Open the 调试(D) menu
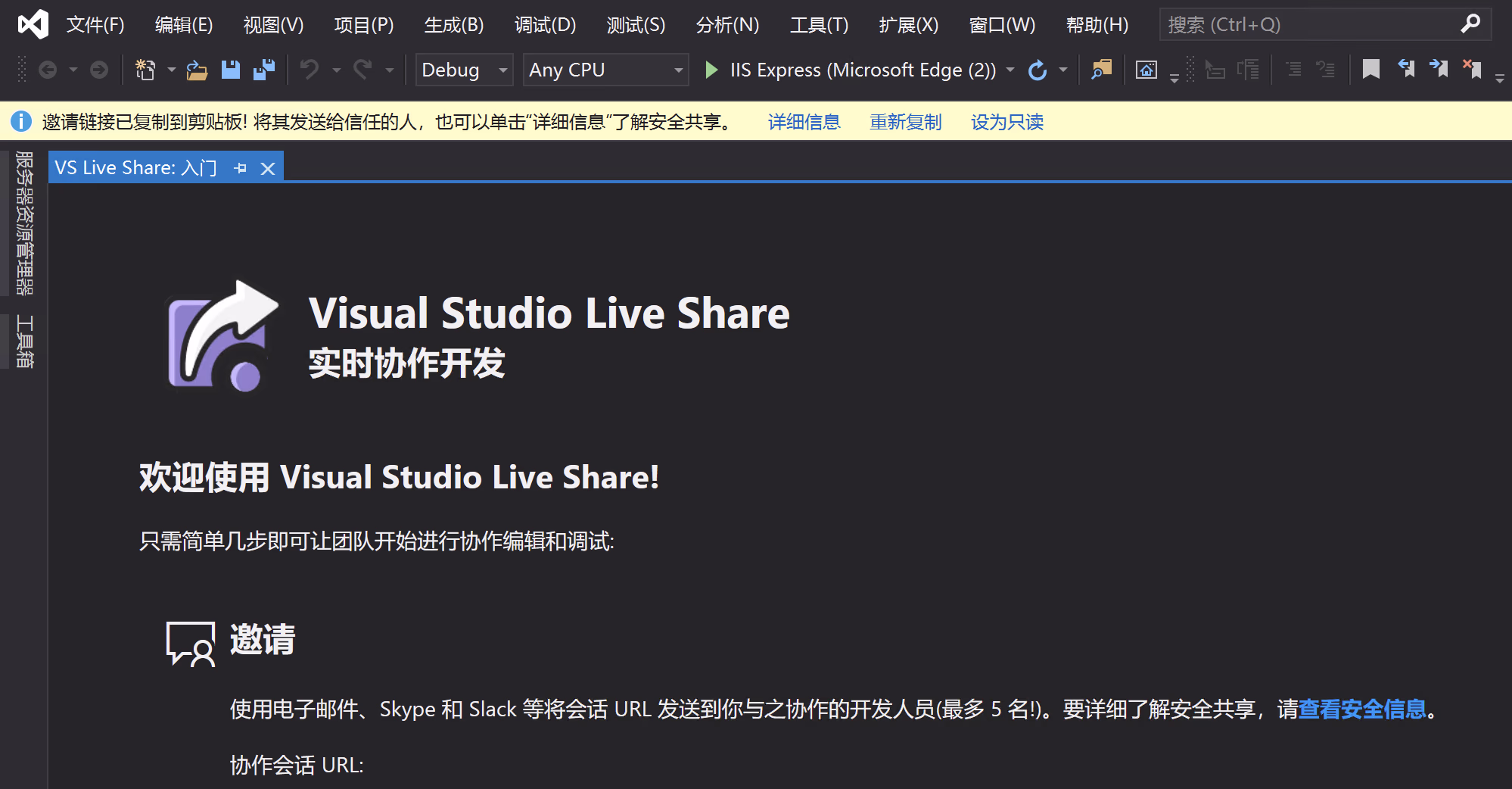 pyautogui.click(x=545, y=25)
